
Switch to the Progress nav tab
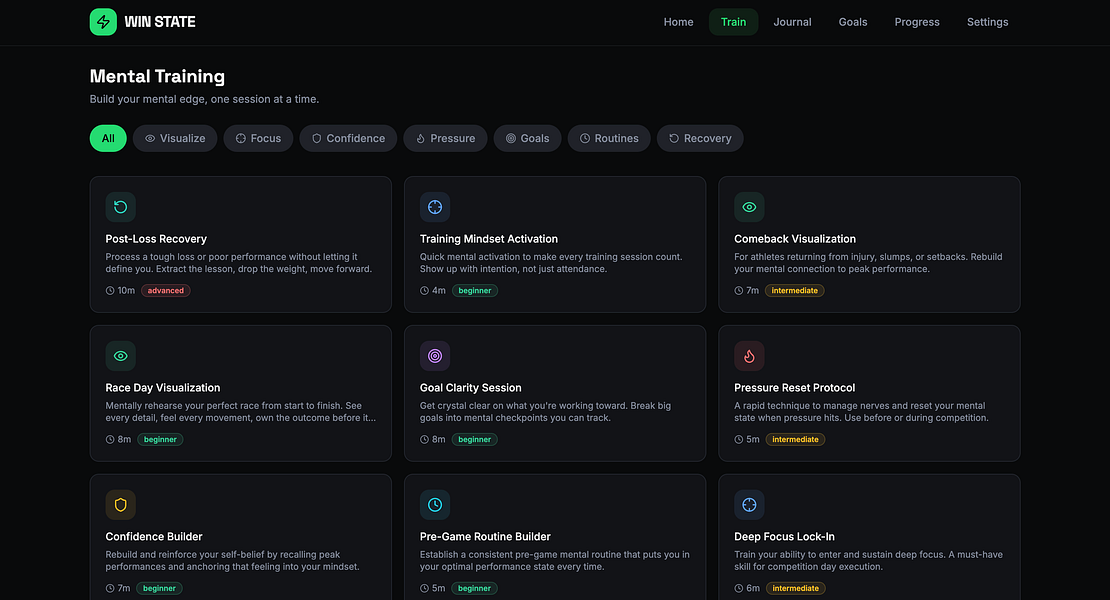(917, 22)
